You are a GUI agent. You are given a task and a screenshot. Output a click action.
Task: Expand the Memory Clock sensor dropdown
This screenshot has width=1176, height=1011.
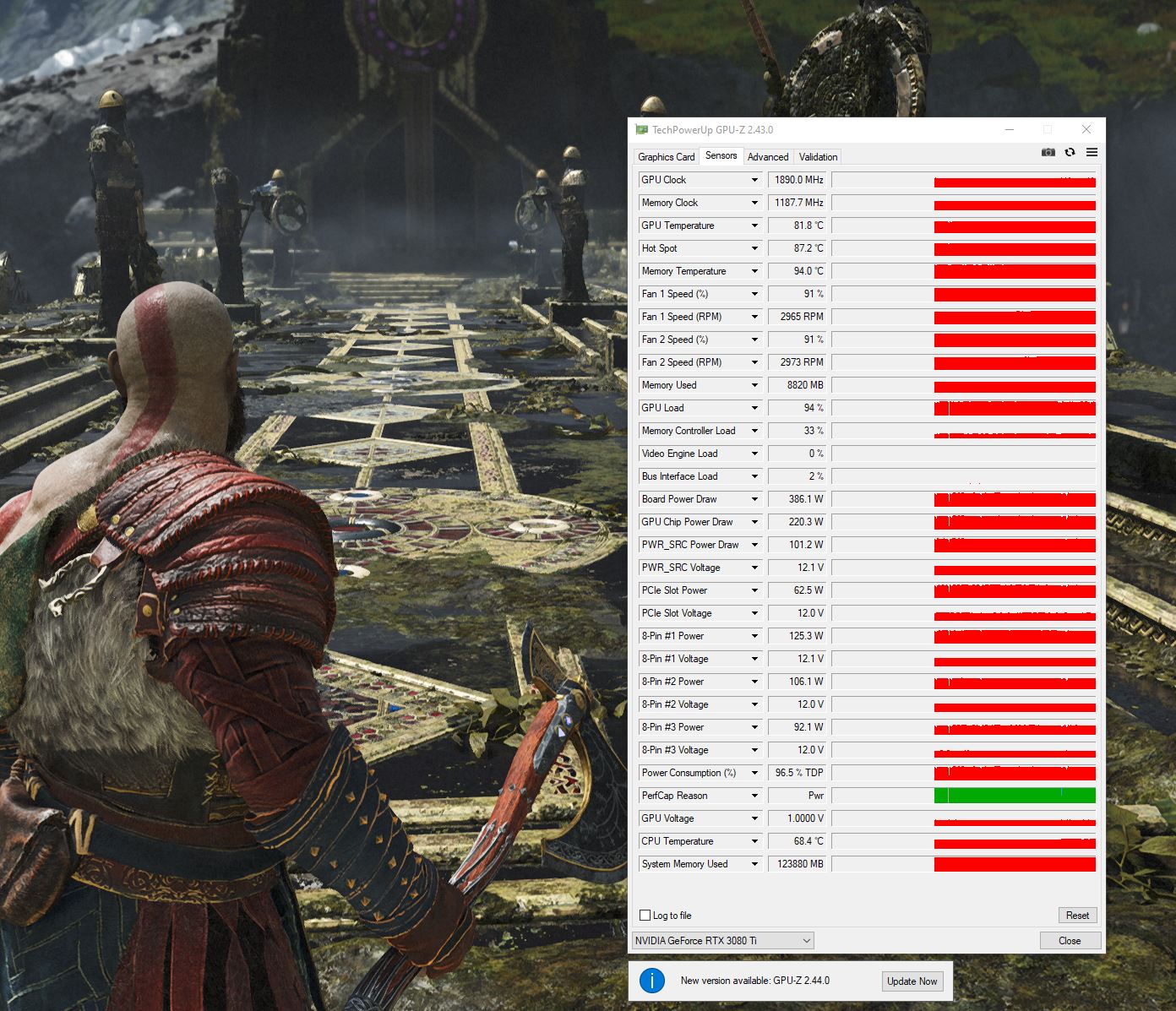754,203
